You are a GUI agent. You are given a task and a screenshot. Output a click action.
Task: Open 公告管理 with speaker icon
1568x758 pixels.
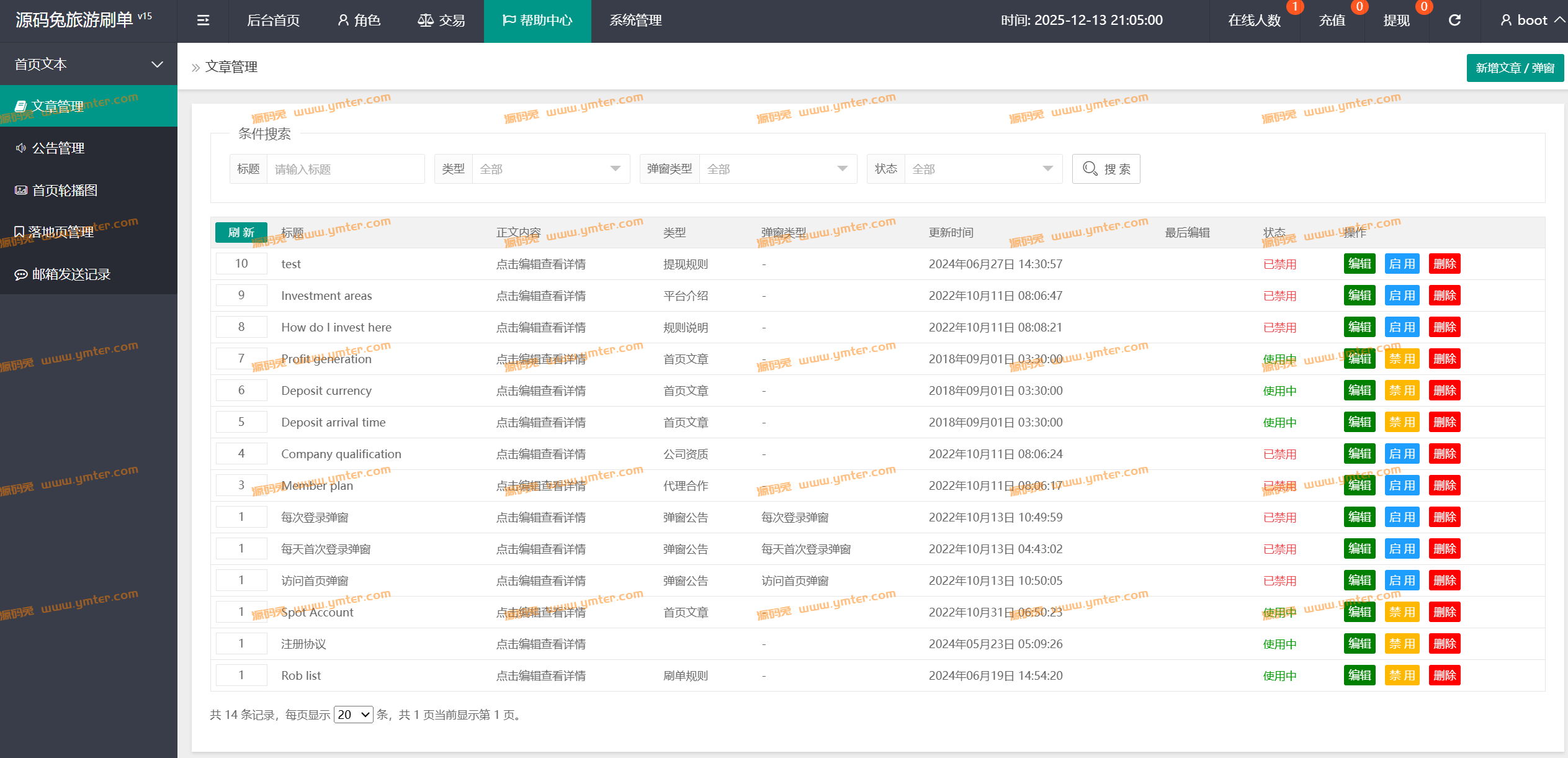58,148
